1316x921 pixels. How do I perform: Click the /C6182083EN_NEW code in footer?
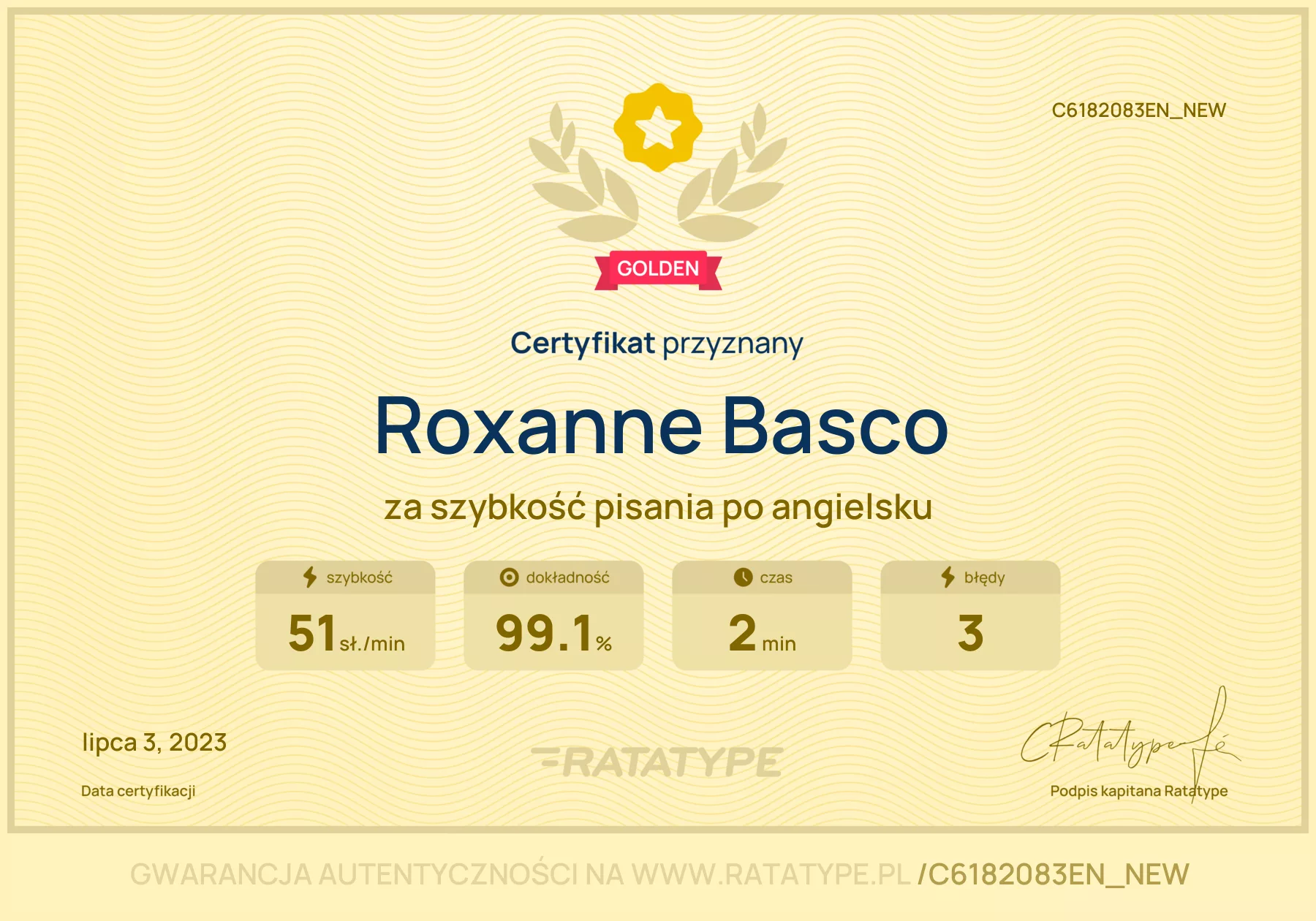1054,874
